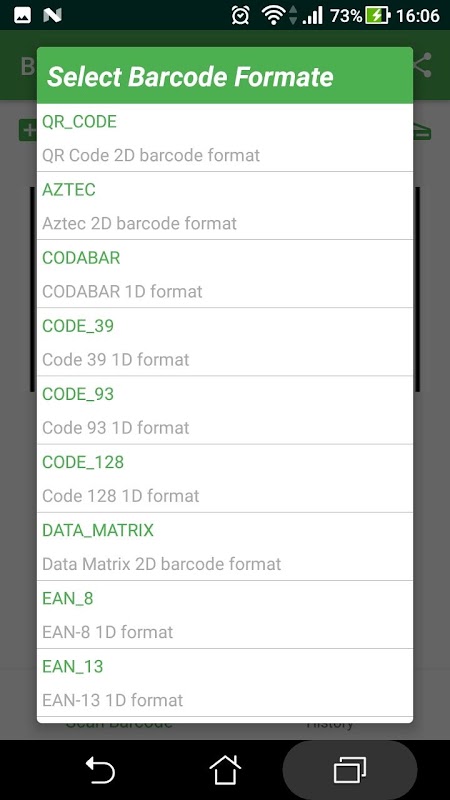The image size is (450, 800).
Task: Tap the battery indicator in status bar
Action: coord(378,15)
